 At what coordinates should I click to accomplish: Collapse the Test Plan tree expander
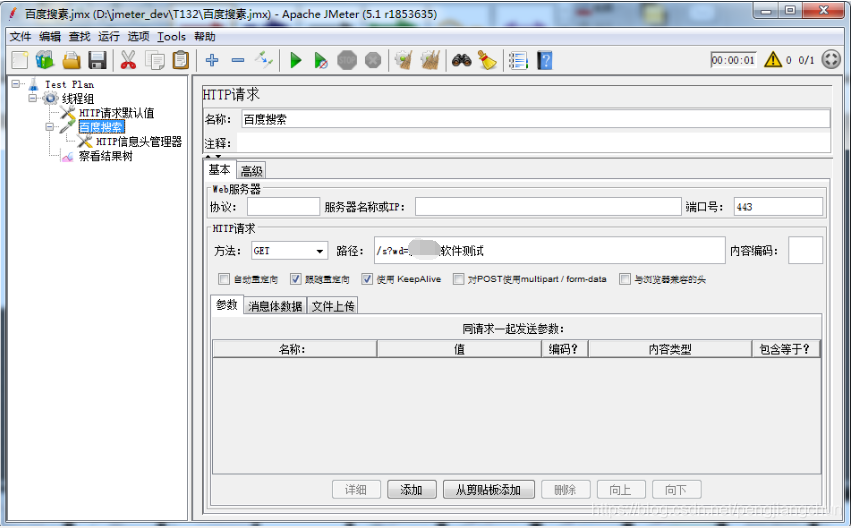[x=16, y=84]
